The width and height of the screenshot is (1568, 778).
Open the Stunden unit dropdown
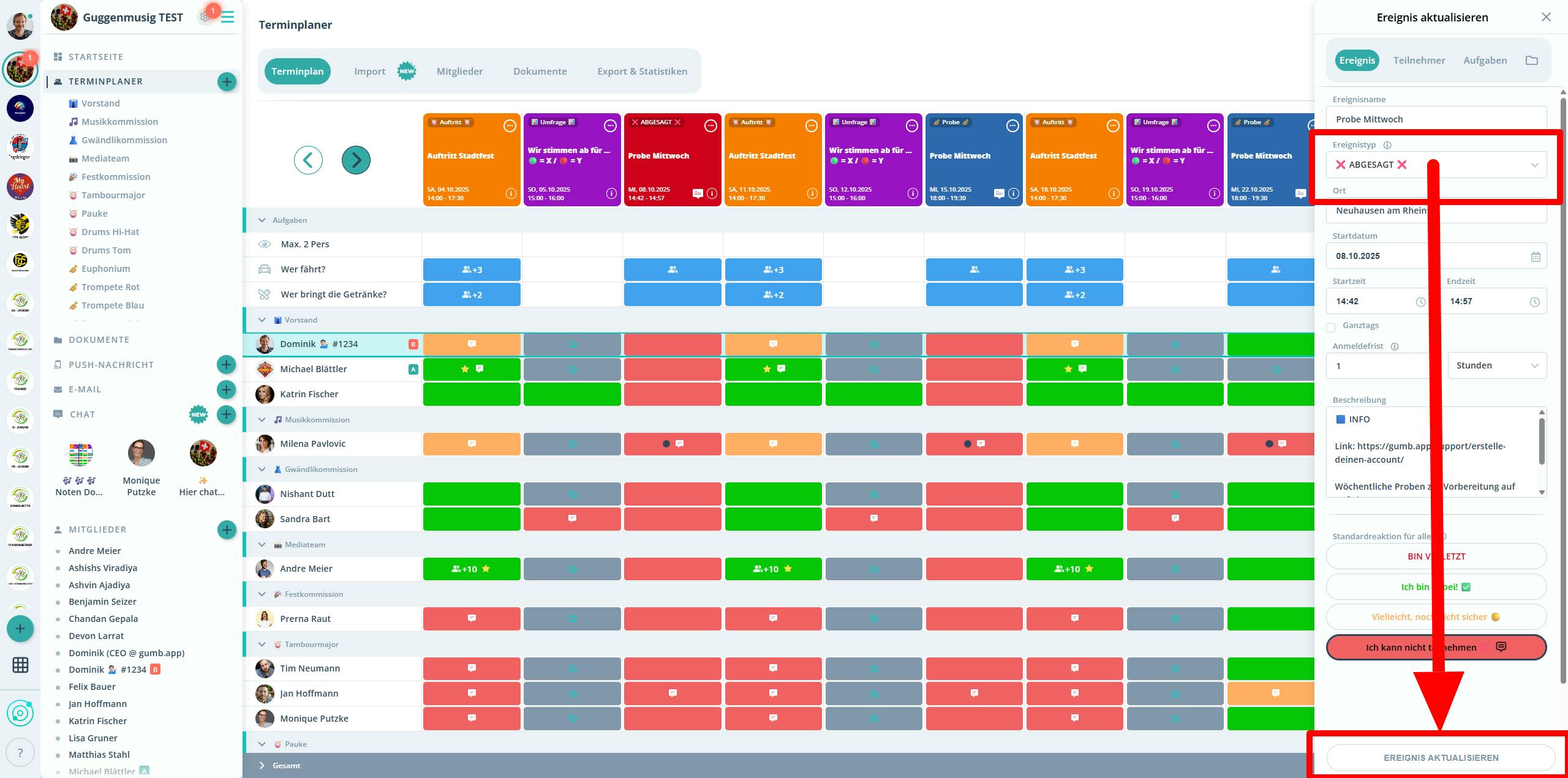[x=1496, y=365]
